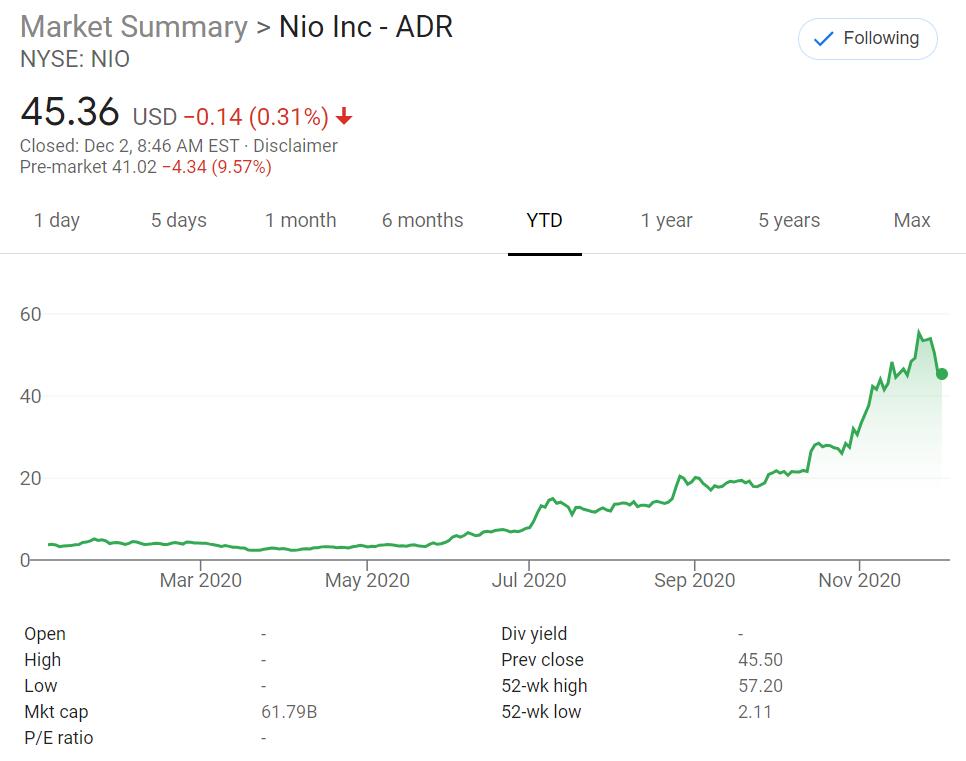Show the 1 month chart
The width and height of the screenshot is (966, 761).
300,221
